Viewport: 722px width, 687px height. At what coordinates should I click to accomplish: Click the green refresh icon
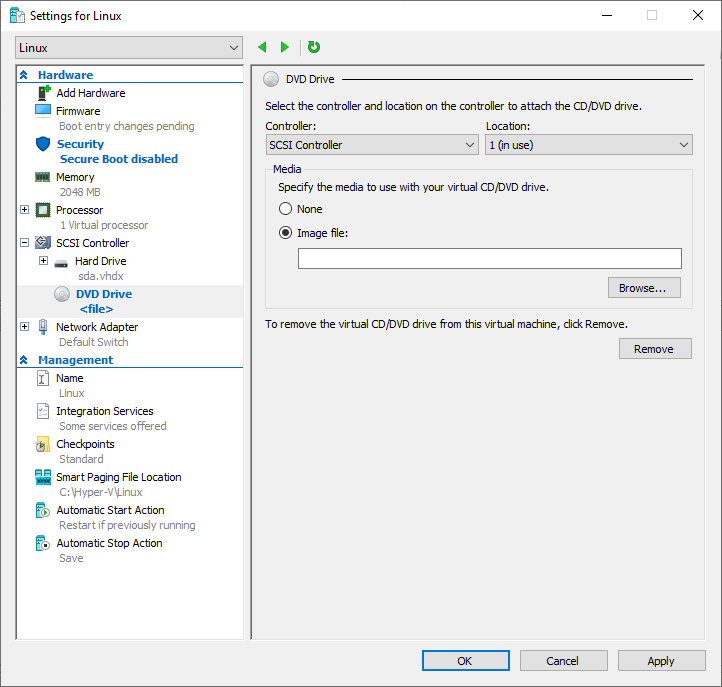pyautogui.click(x=314, y=47)
